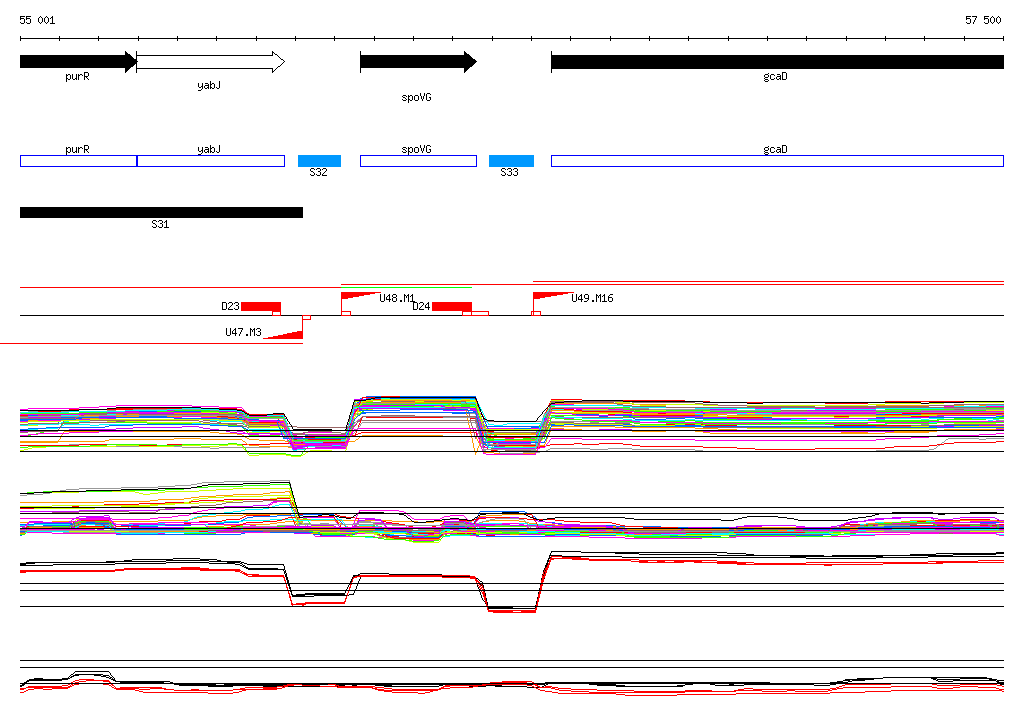
Task: Click the green line above D24
Action: tap(406, 287)
